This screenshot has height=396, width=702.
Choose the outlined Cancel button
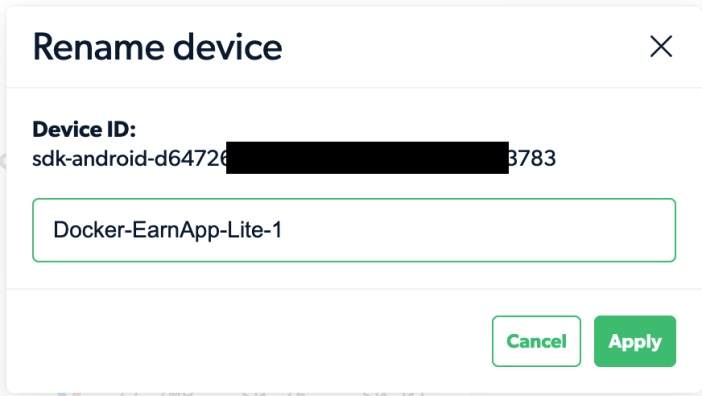click(536, 341)
